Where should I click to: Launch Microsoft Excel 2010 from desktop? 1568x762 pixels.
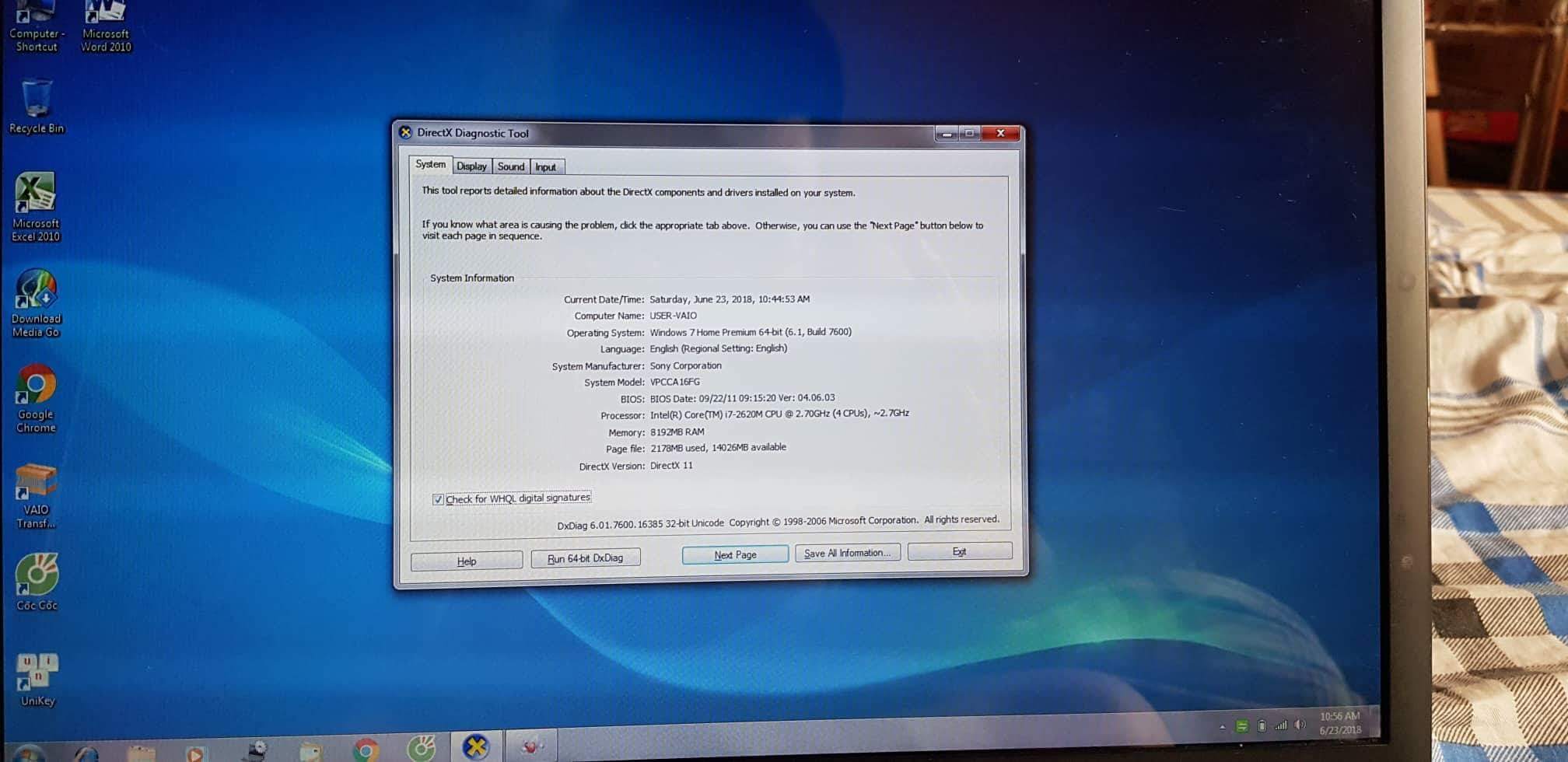click(x=36, y=207)
